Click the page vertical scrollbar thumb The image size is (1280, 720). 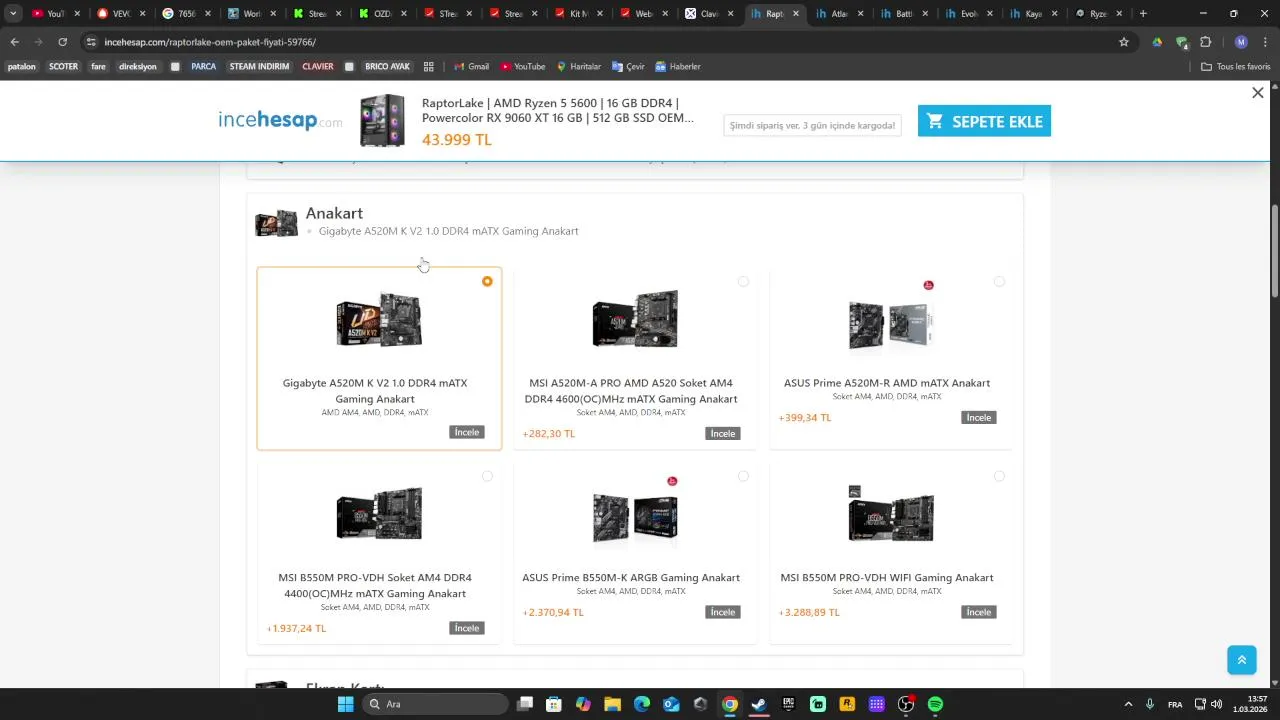click(1275, 251)
